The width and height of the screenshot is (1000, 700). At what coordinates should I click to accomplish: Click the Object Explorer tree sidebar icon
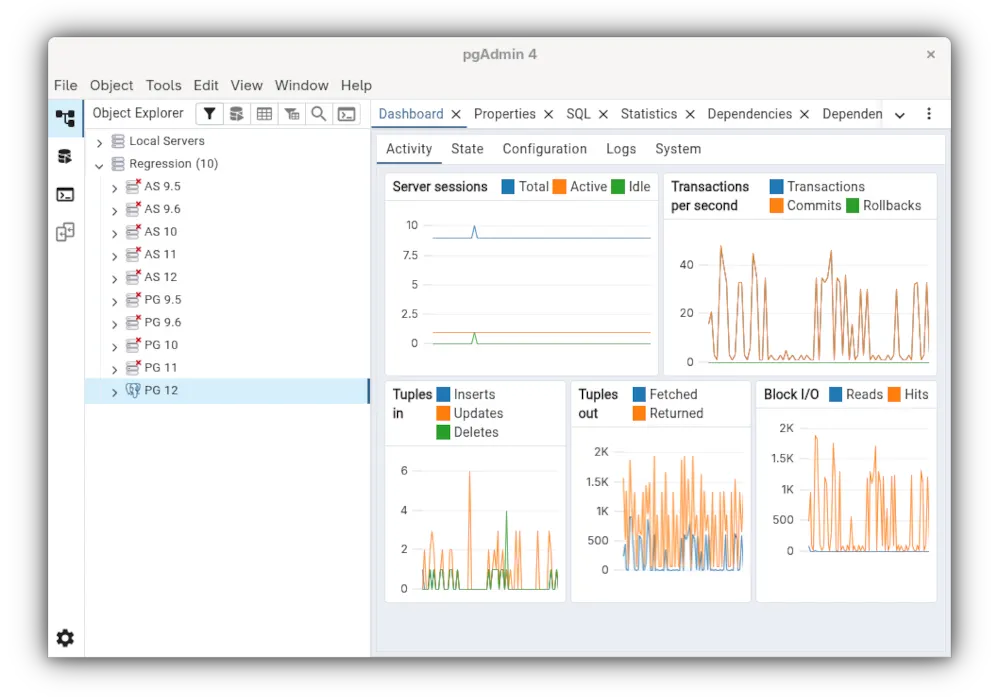click(x=65, y=118)
